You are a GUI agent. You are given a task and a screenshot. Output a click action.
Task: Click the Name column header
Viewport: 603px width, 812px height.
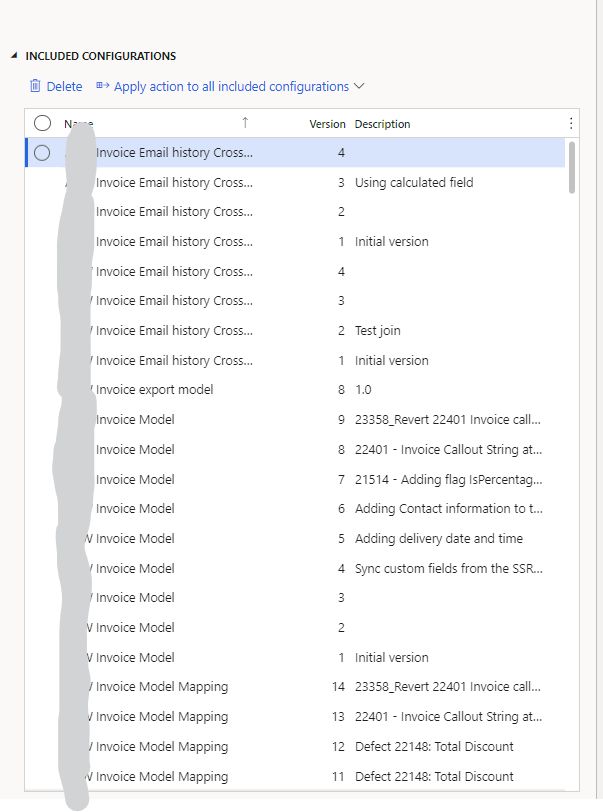pyautogui.click(x=80, y=124)
